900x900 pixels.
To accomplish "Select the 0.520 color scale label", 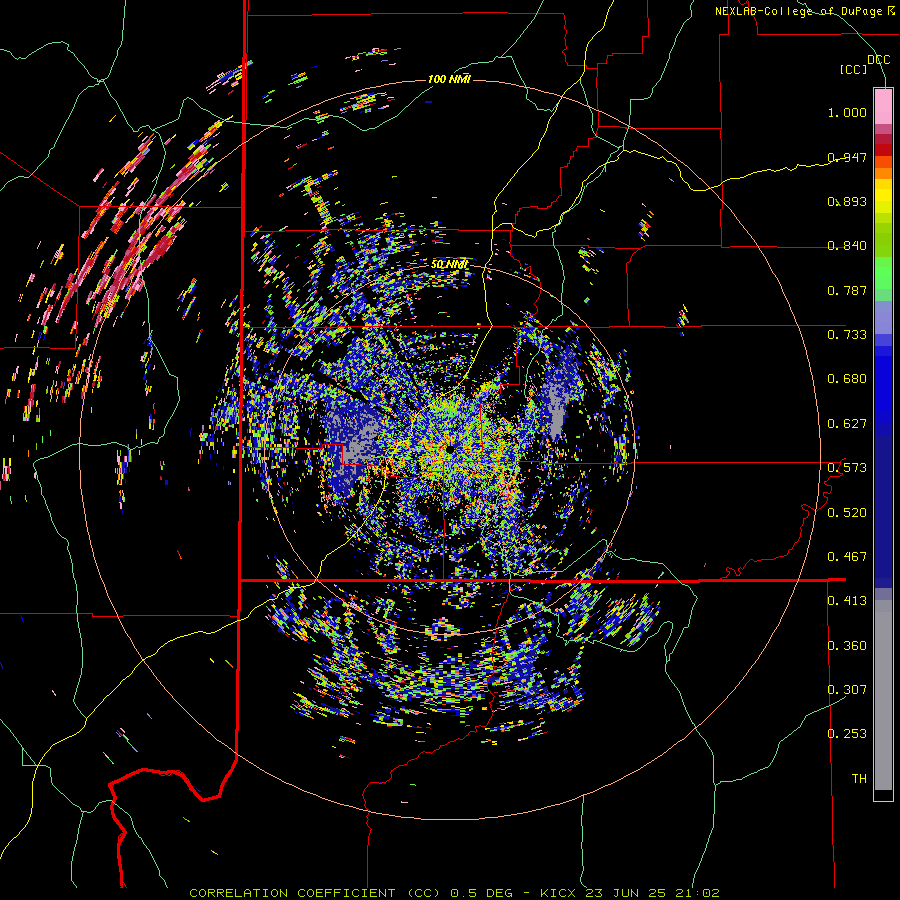I will (x=847, y=512).
